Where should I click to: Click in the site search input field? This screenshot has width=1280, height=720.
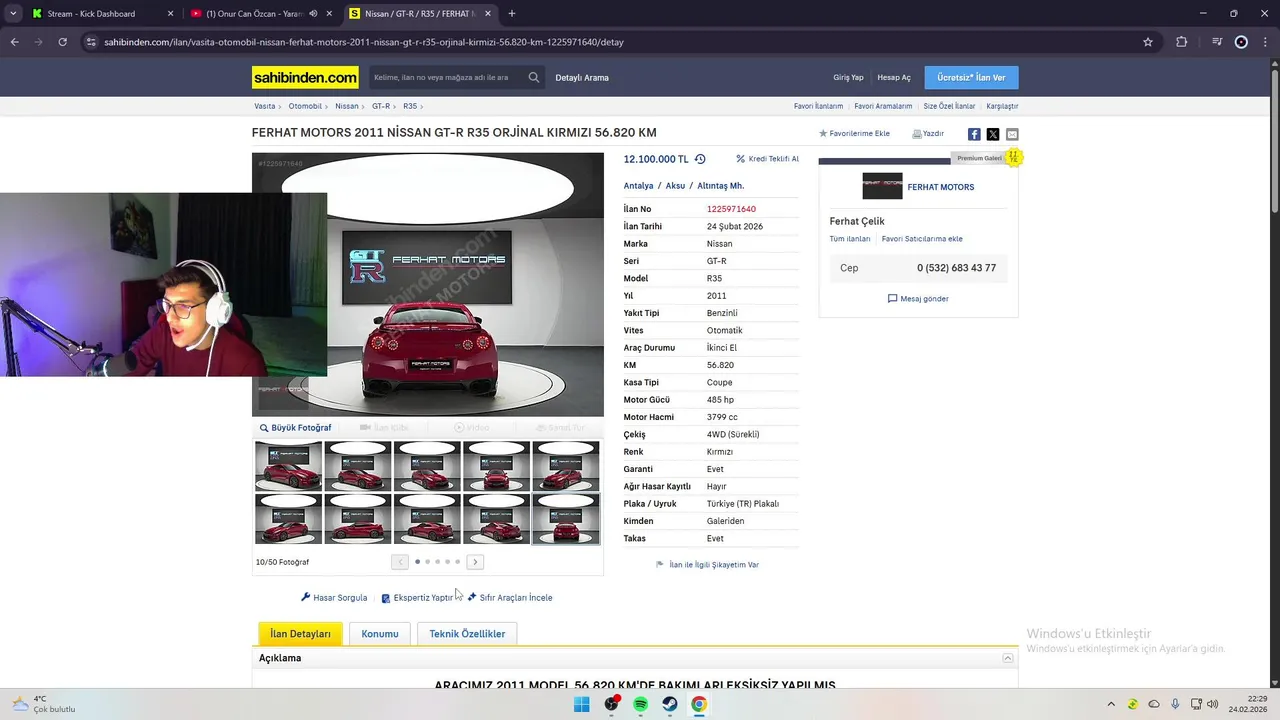coord(445,77)
